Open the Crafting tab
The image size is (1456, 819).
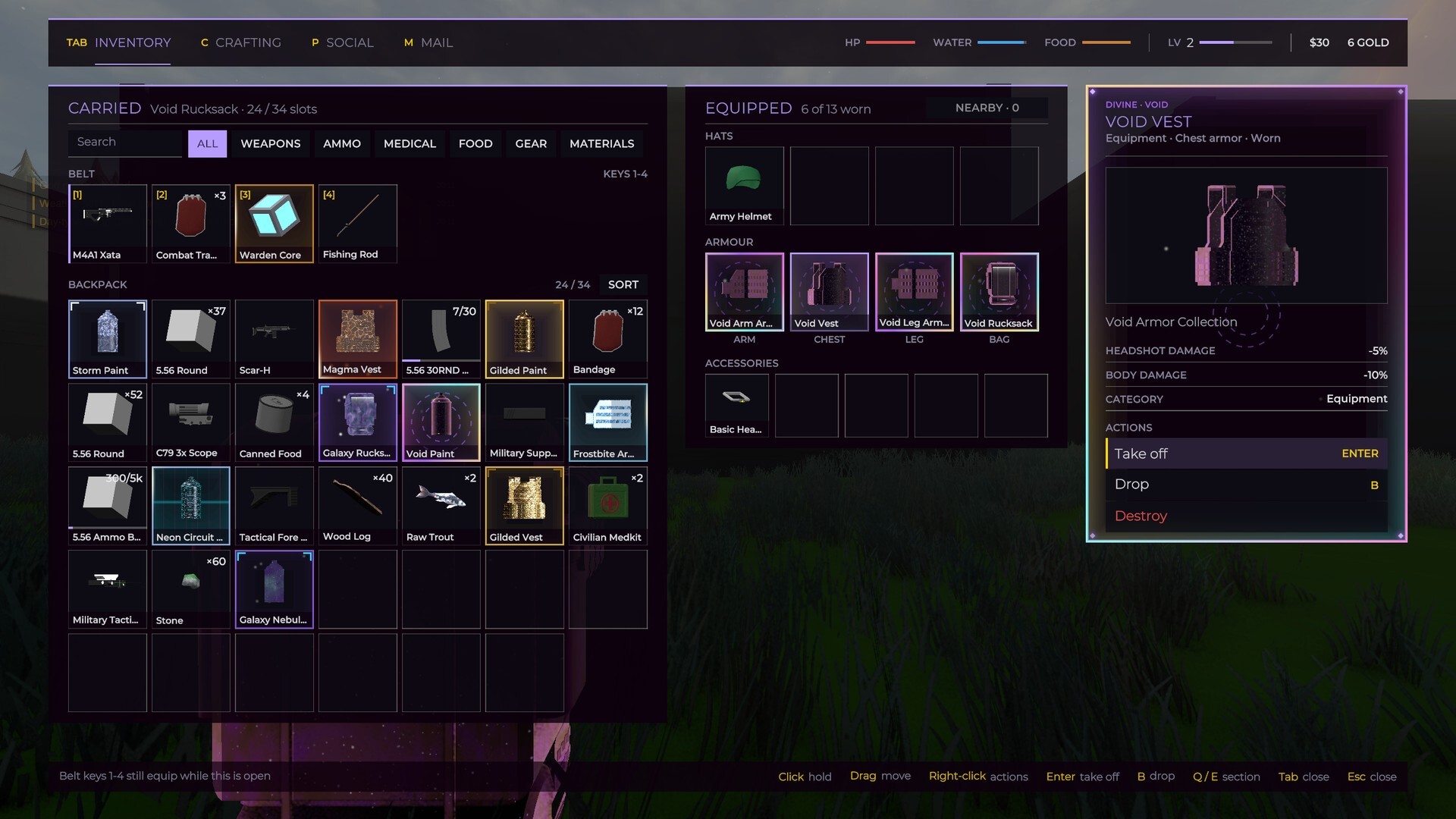pyautogui.click(x=241, y=42)
